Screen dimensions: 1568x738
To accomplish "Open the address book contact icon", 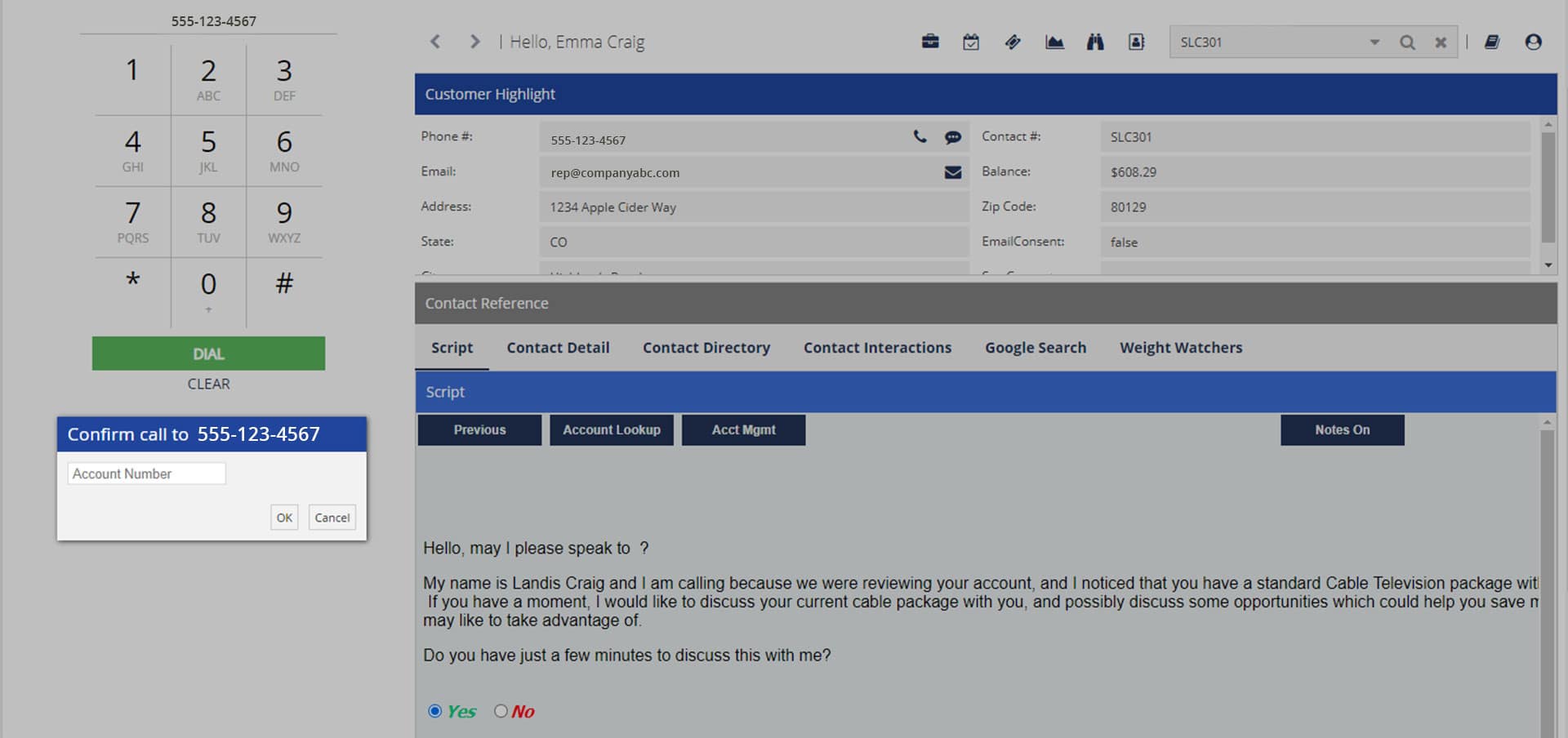I will [1136, 41].
